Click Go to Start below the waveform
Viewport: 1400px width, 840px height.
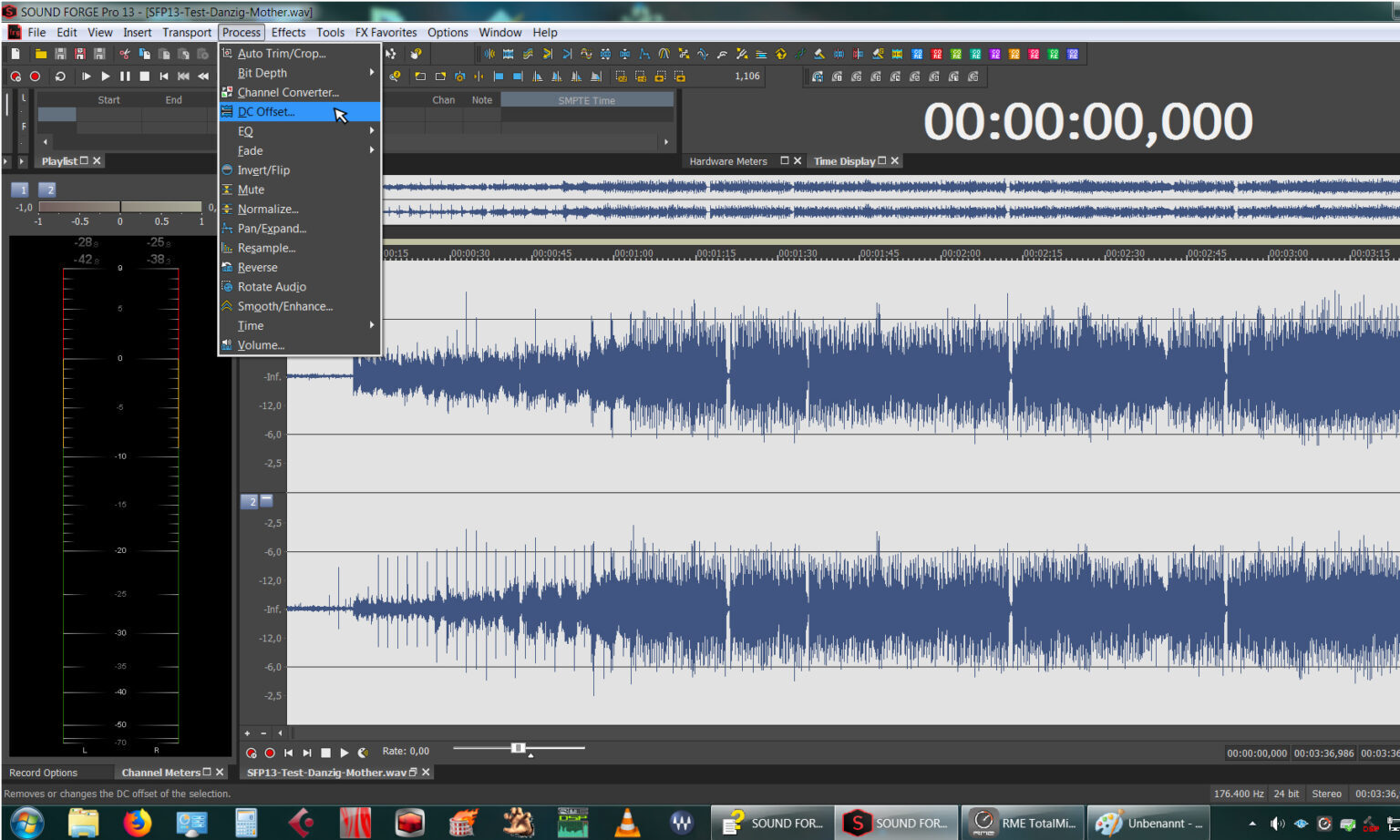288,753
